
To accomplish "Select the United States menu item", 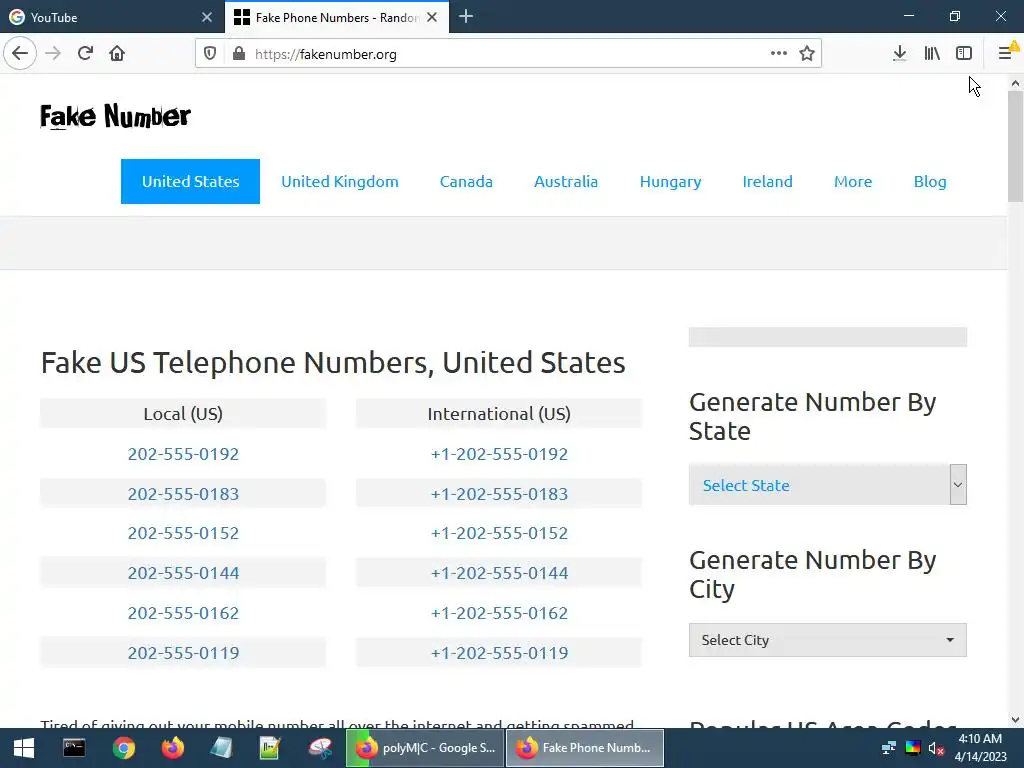I will click(190, 182).
